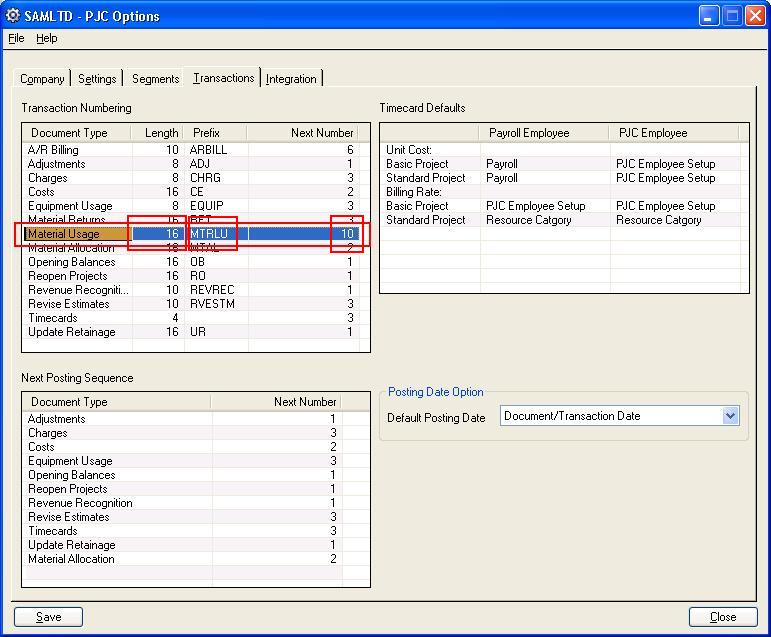The width and height of the screenshot is (771, 637).
Task: Click the PJC Employee column header
Action: (x=653, y=133)
